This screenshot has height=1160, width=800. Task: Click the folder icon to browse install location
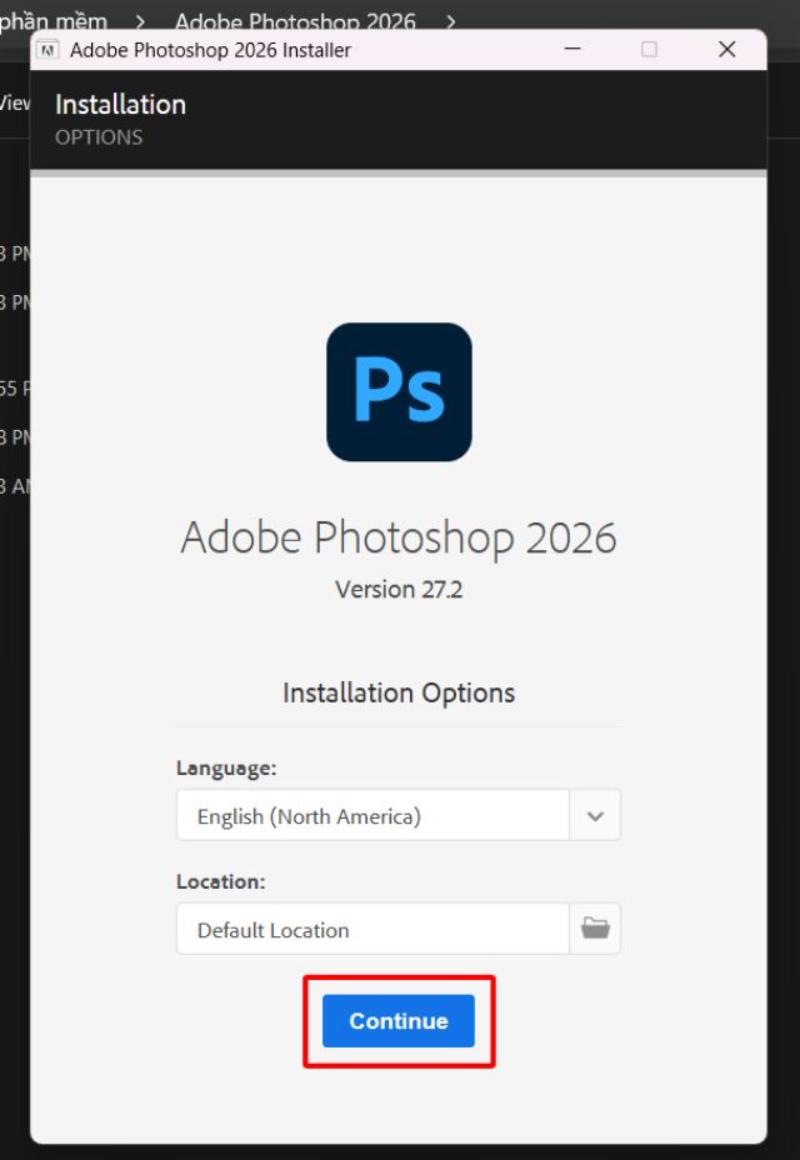click(595, 929)
